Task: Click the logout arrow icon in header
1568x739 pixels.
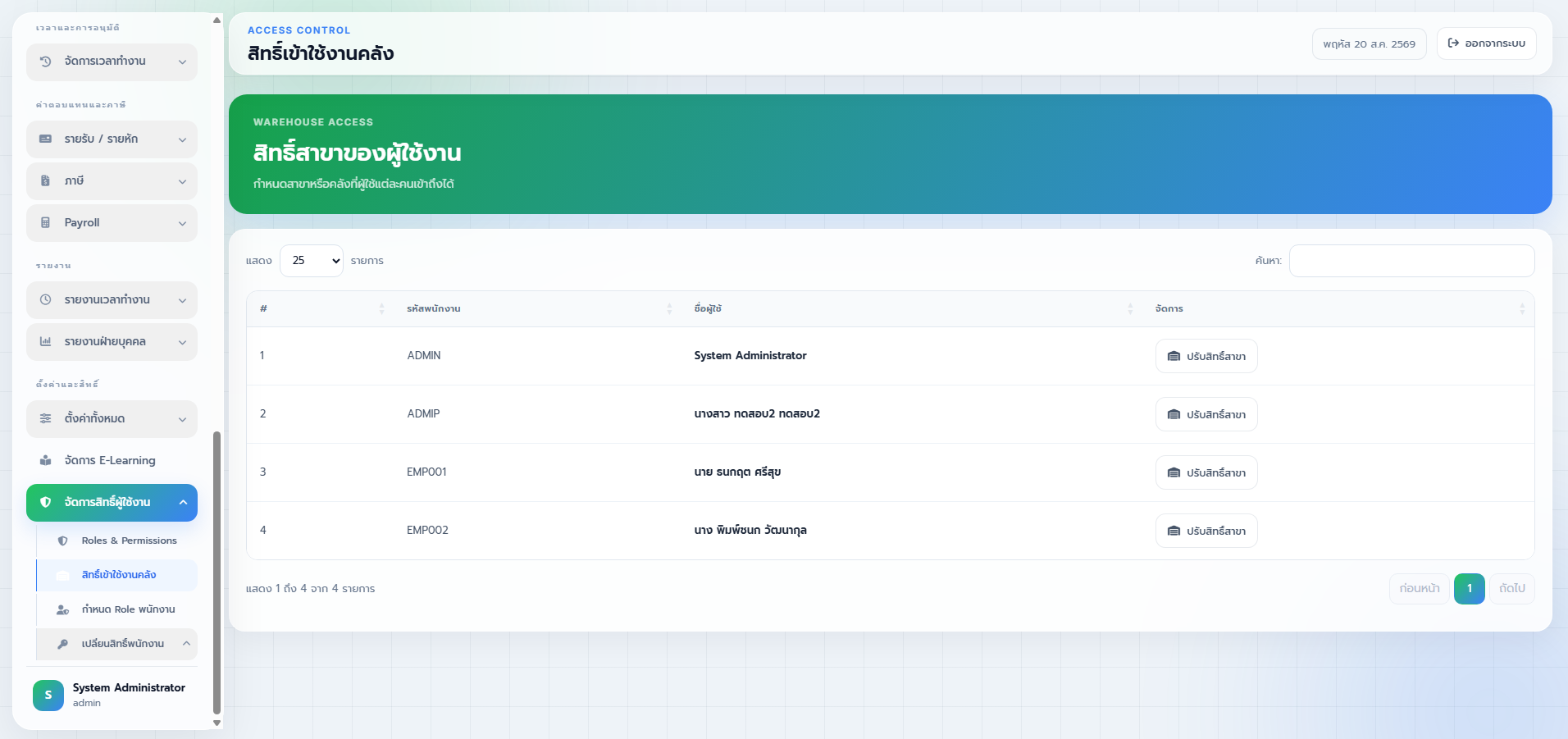Action: click(x=1453, y=43)
